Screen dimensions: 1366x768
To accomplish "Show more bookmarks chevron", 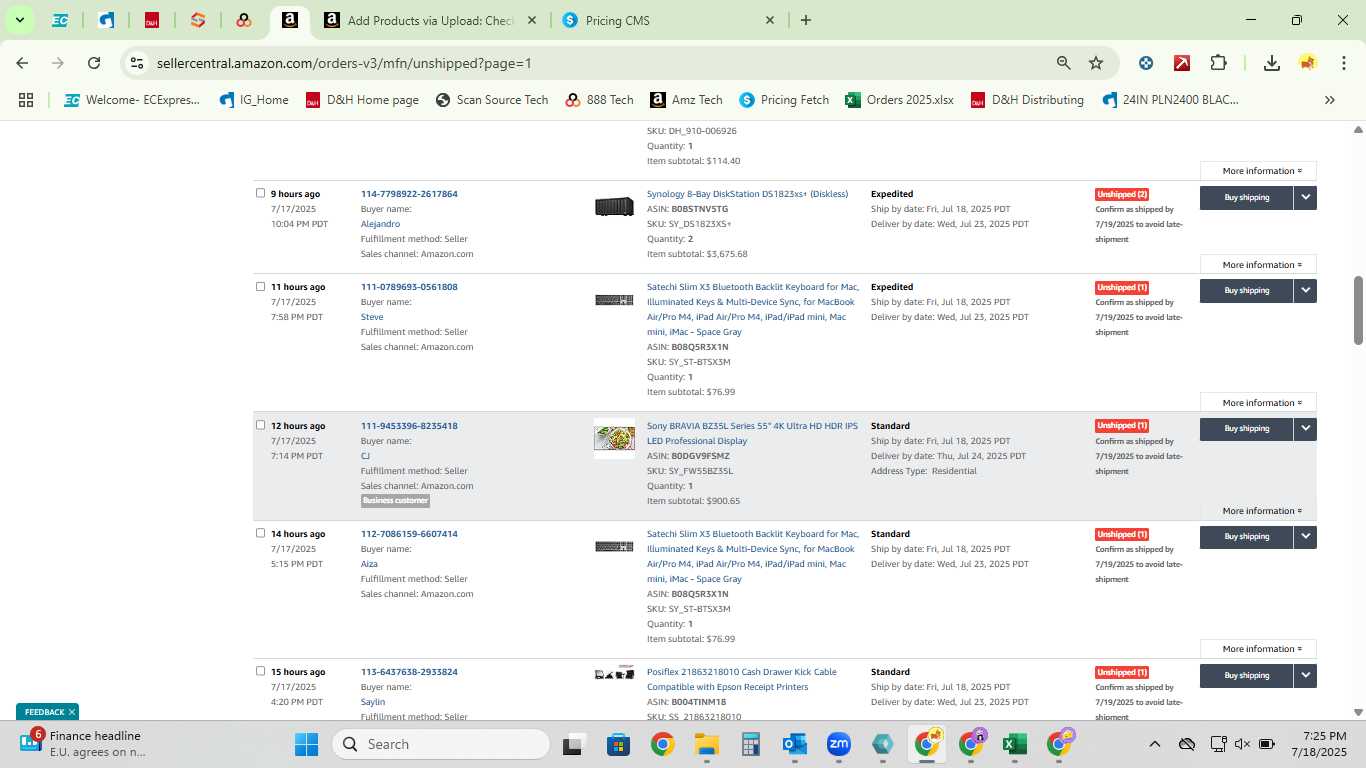I will click(1330, 100).
